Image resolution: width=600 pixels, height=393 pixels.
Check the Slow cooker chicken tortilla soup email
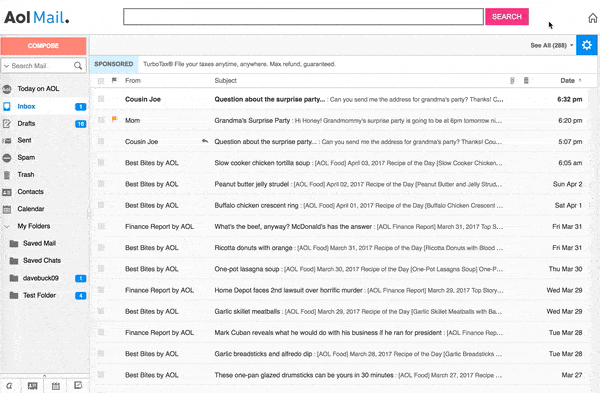[x=101, y=163]
